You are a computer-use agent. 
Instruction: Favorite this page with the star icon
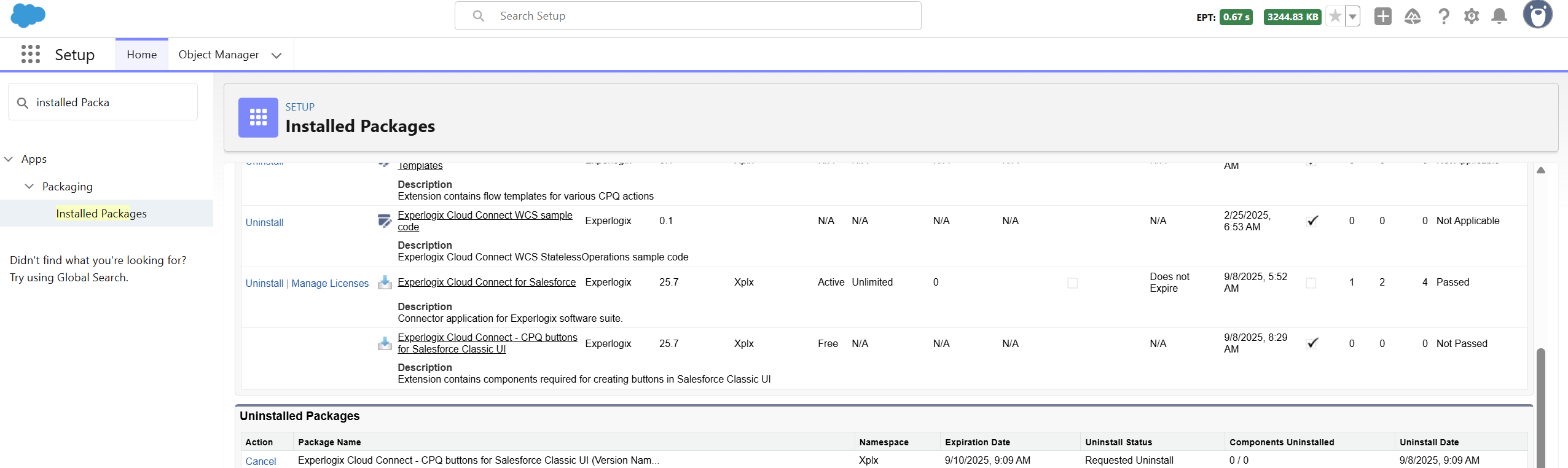1335,17
